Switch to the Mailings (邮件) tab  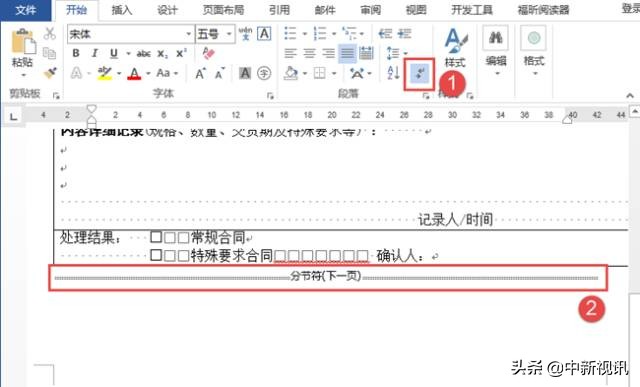pos(325,10)
